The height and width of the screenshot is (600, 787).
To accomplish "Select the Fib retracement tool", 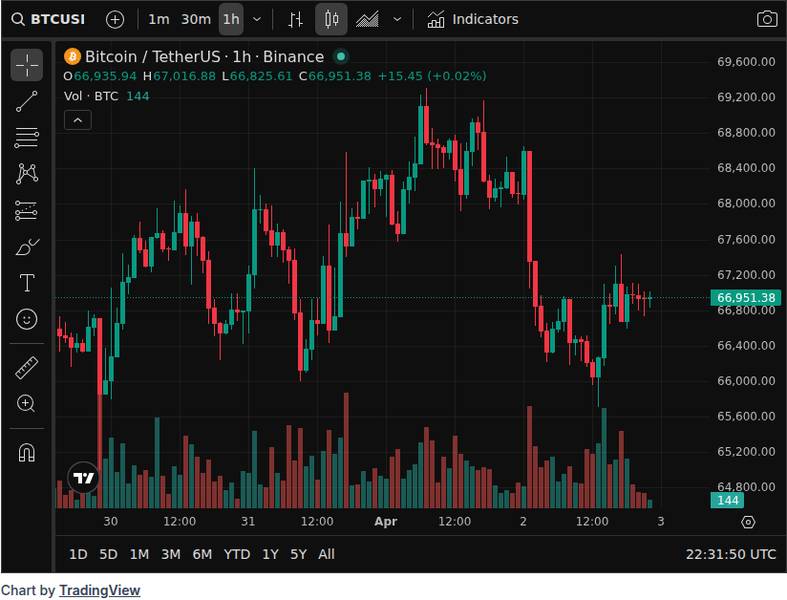I will click(27, 138).
